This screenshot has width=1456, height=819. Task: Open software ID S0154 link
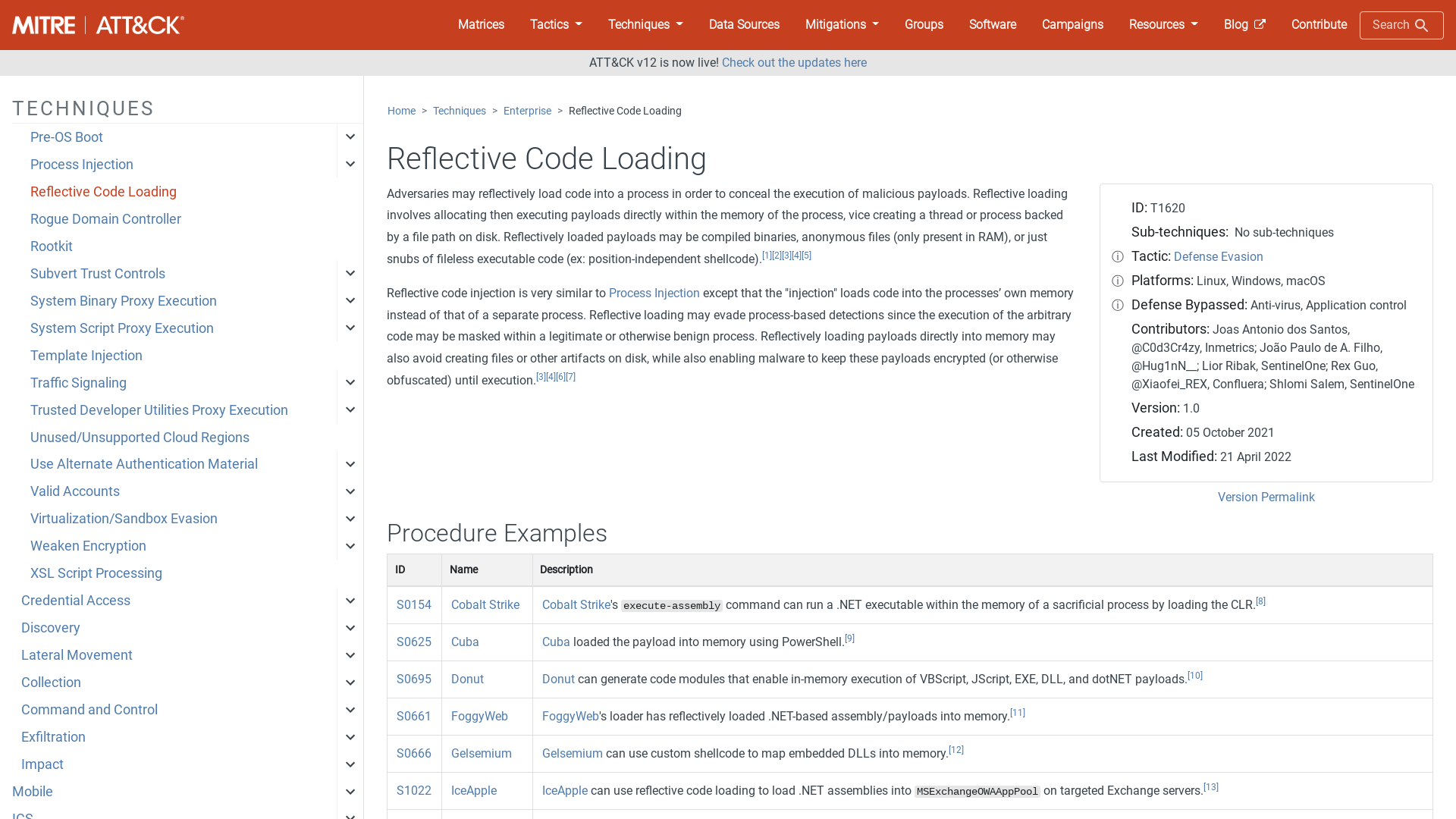414,605
